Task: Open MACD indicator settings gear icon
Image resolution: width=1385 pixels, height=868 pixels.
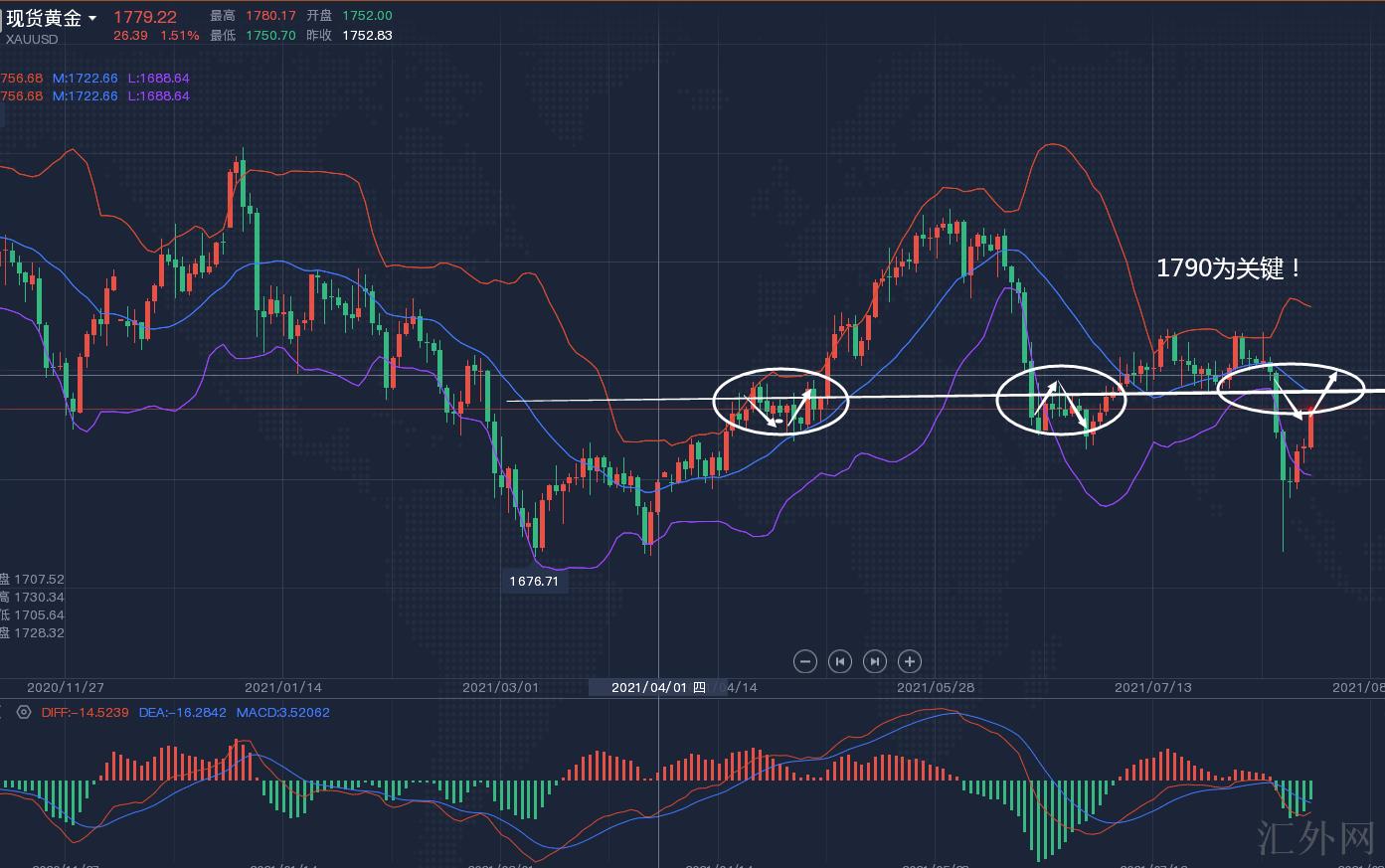Action: 24,713
